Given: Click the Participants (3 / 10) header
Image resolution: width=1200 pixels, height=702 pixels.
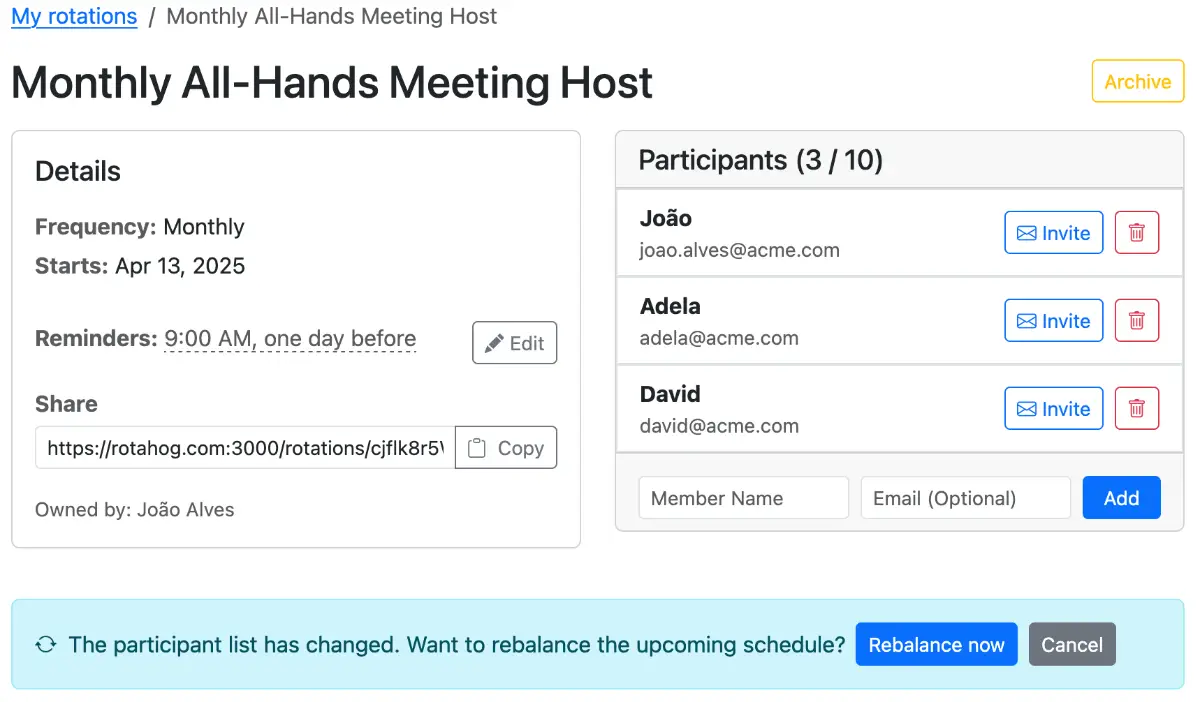Looking at the screenshot, I should click(x=760, y=160).
